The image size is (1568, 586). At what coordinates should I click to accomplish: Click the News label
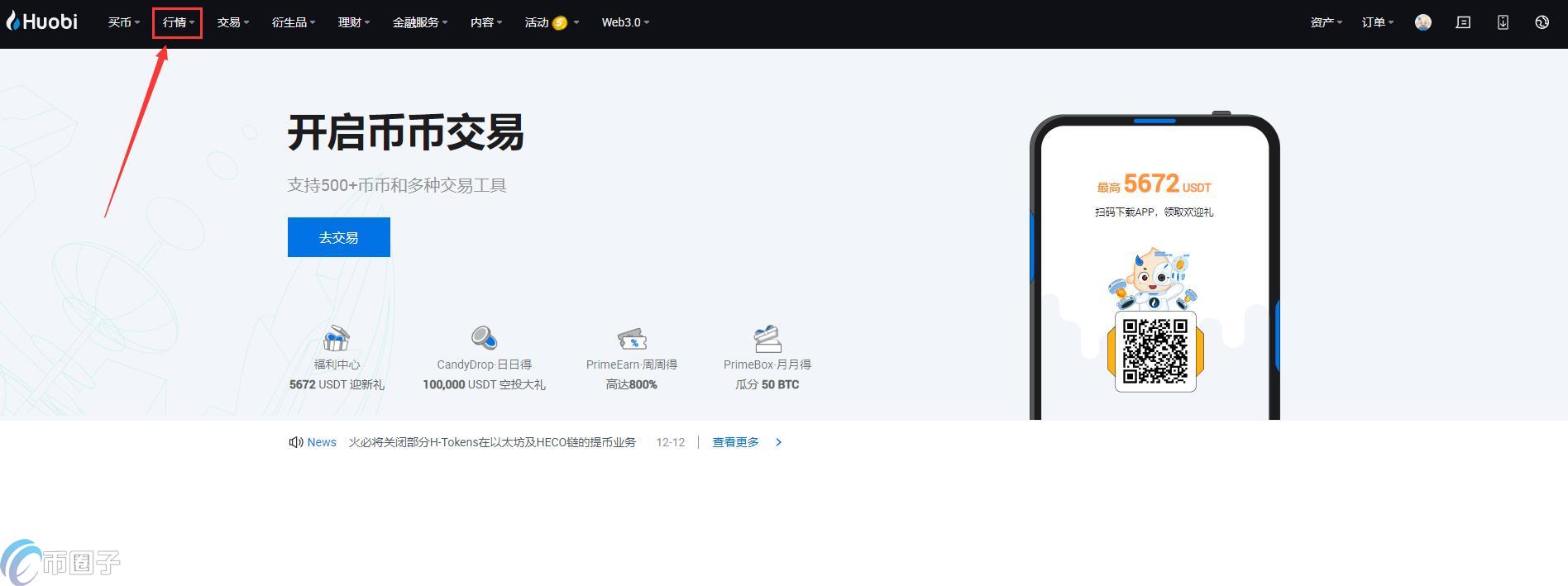click(322, 442)
